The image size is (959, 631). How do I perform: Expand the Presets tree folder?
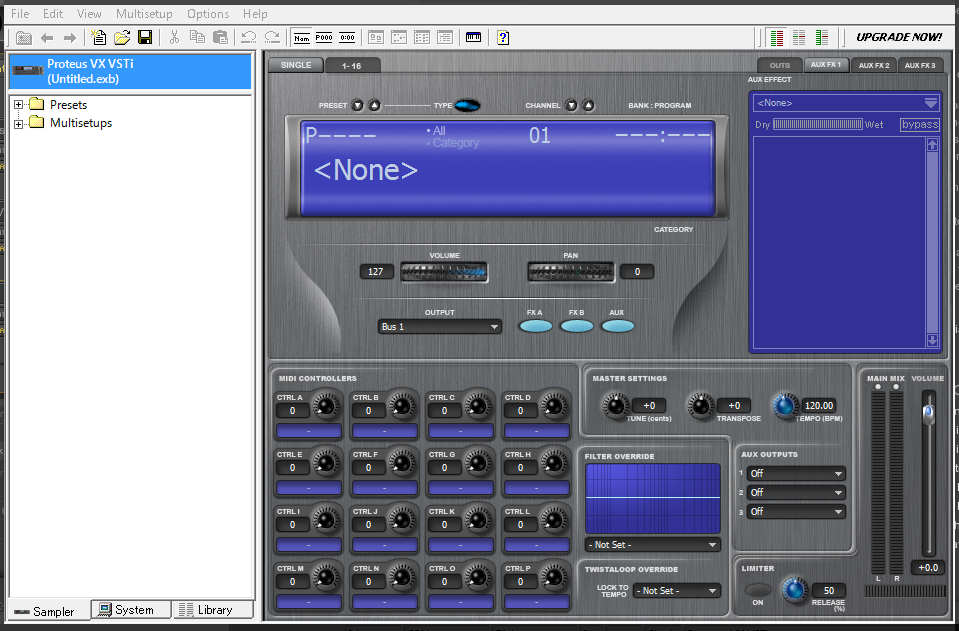(18, 105)
